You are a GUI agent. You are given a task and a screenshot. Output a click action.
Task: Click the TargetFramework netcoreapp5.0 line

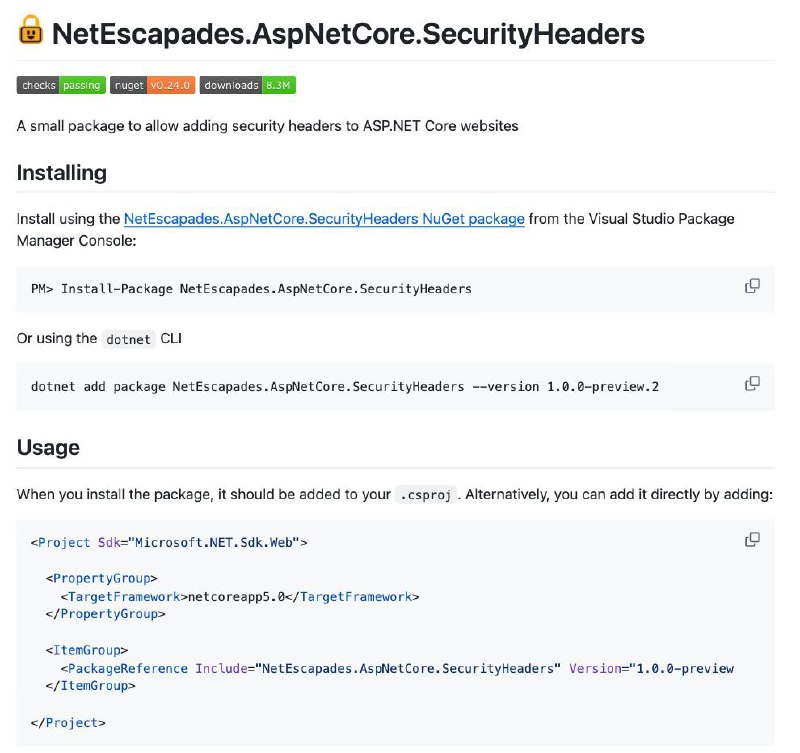point(240,597)
